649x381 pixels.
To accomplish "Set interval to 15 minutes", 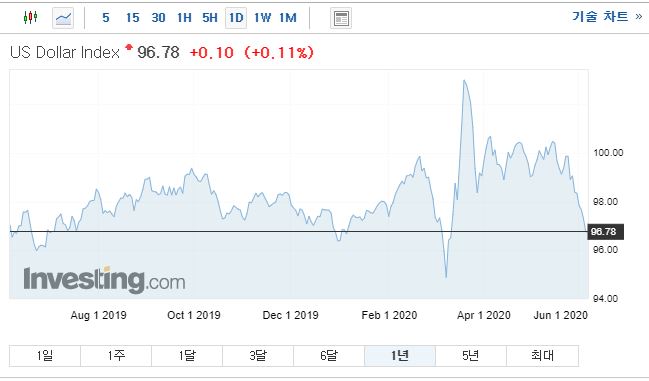I will click(x=132, y=18).
